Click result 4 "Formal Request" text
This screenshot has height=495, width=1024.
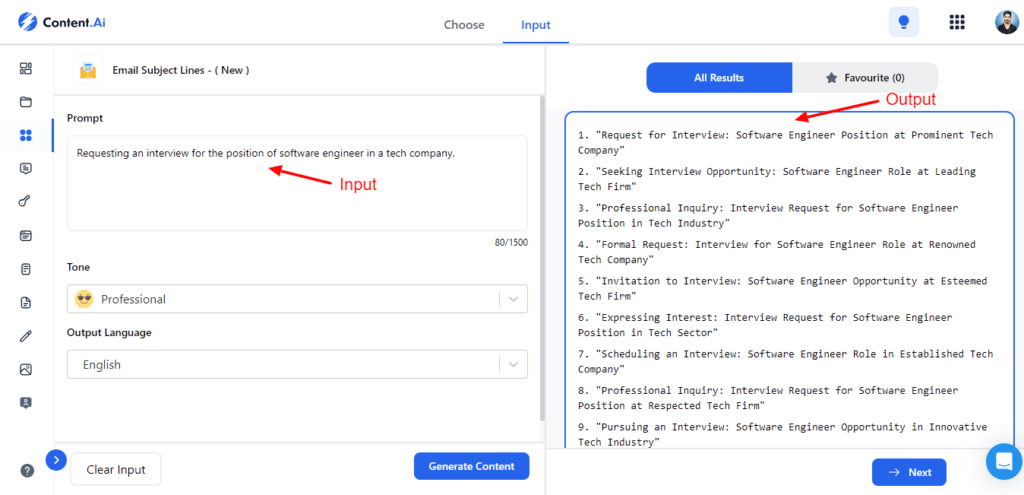pyautogui.click(x=776, y=252)
